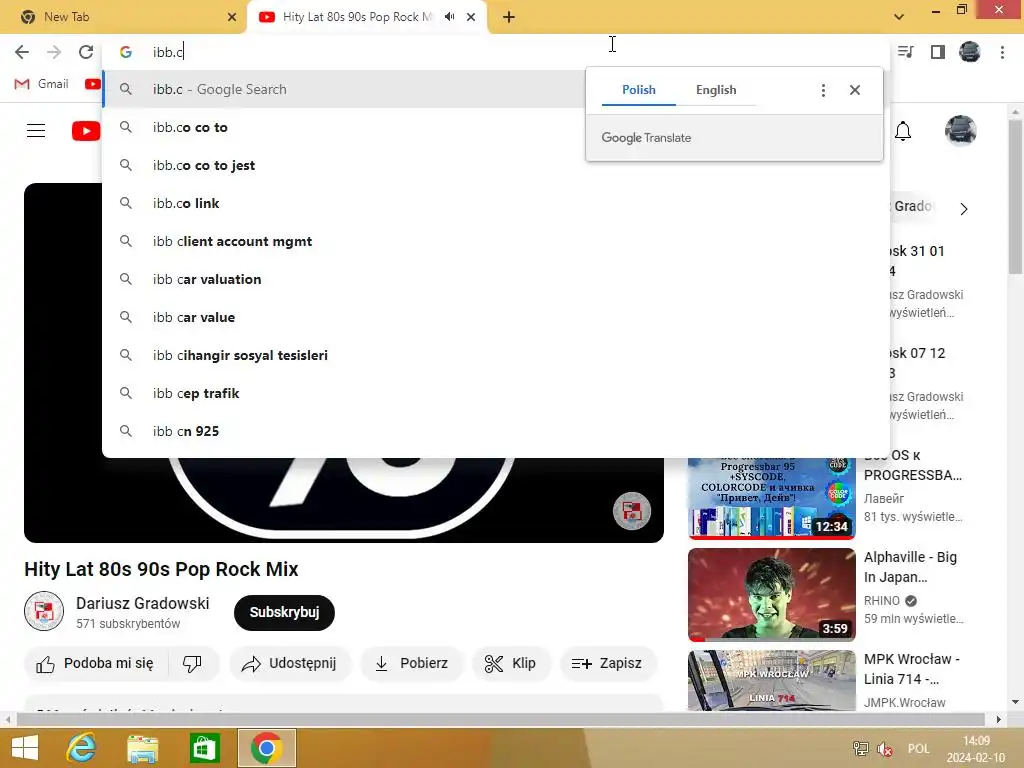Click the Hity Lat video player
1024x768 pixels.
(344, 500)
